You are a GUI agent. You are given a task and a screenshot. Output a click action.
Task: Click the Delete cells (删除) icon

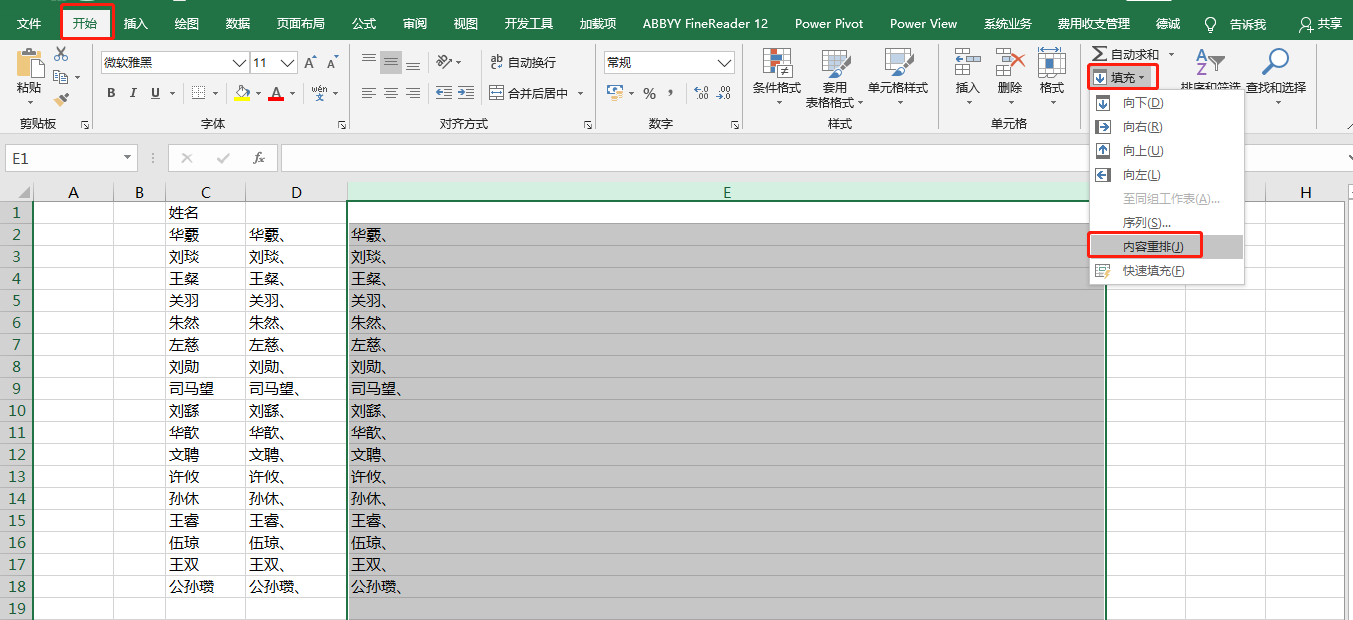pos(1010,62)
